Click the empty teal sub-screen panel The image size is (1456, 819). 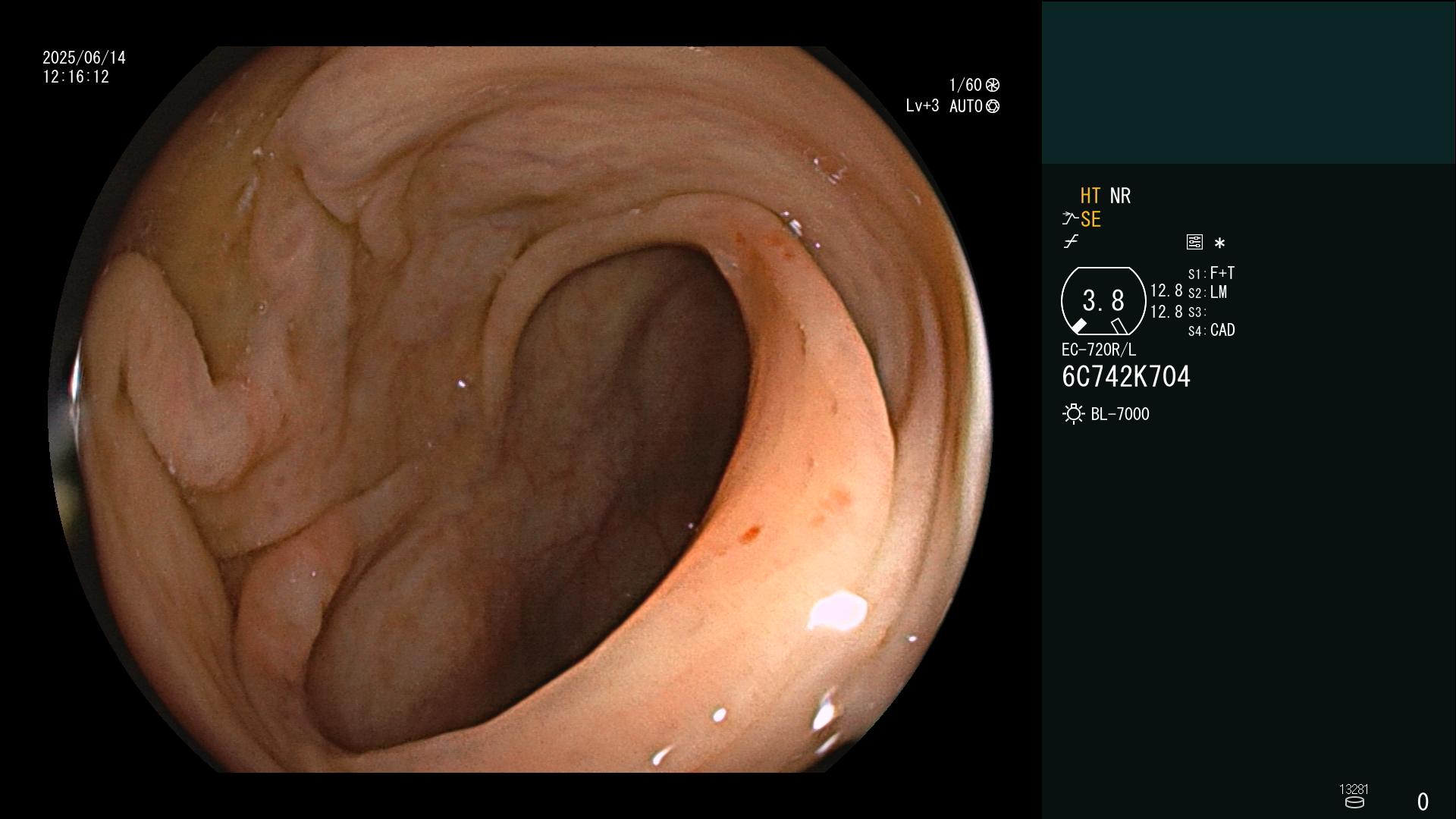(x=1248, y=82)
